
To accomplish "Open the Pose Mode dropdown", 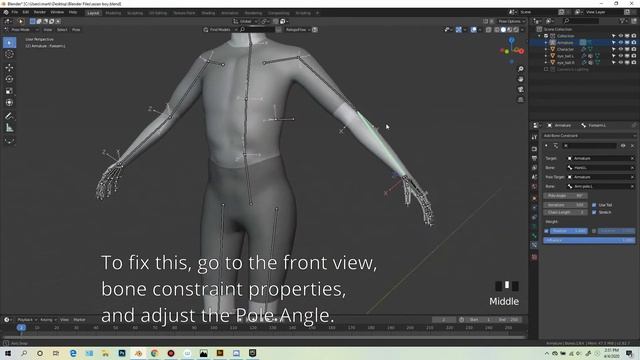I will 21,30.
